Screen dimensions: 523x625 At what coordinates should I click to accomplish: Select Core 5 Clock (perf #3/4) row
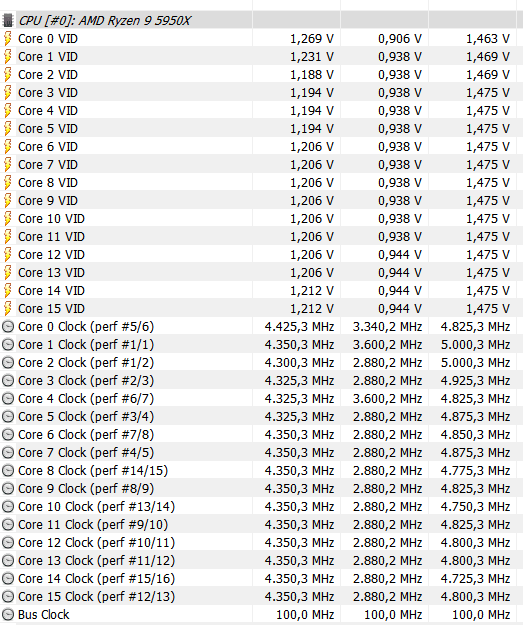pyautogui.click(x=262, y=417)
